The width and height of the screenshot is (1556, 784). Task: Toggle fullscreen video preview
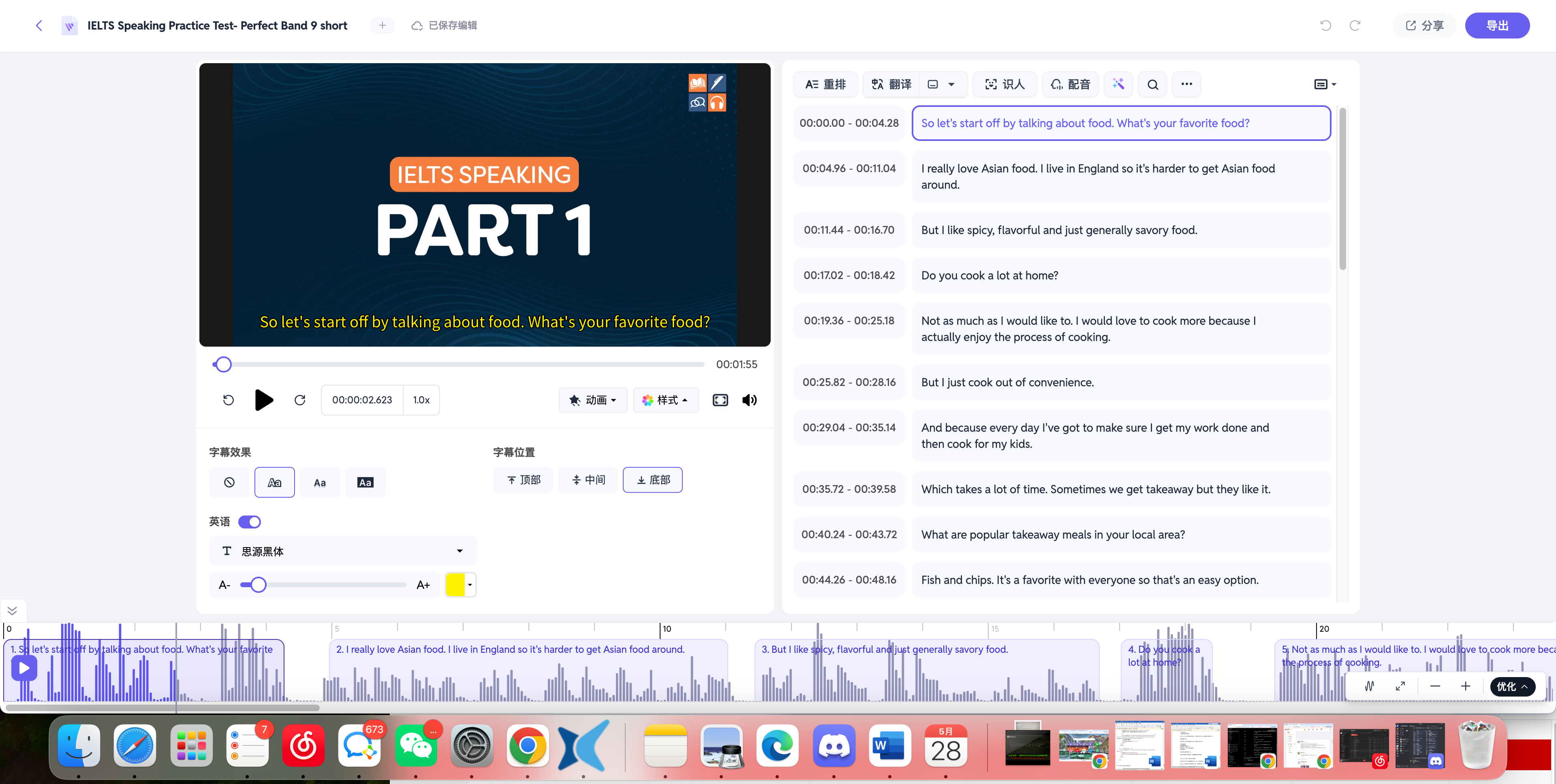tap(720, 400)
